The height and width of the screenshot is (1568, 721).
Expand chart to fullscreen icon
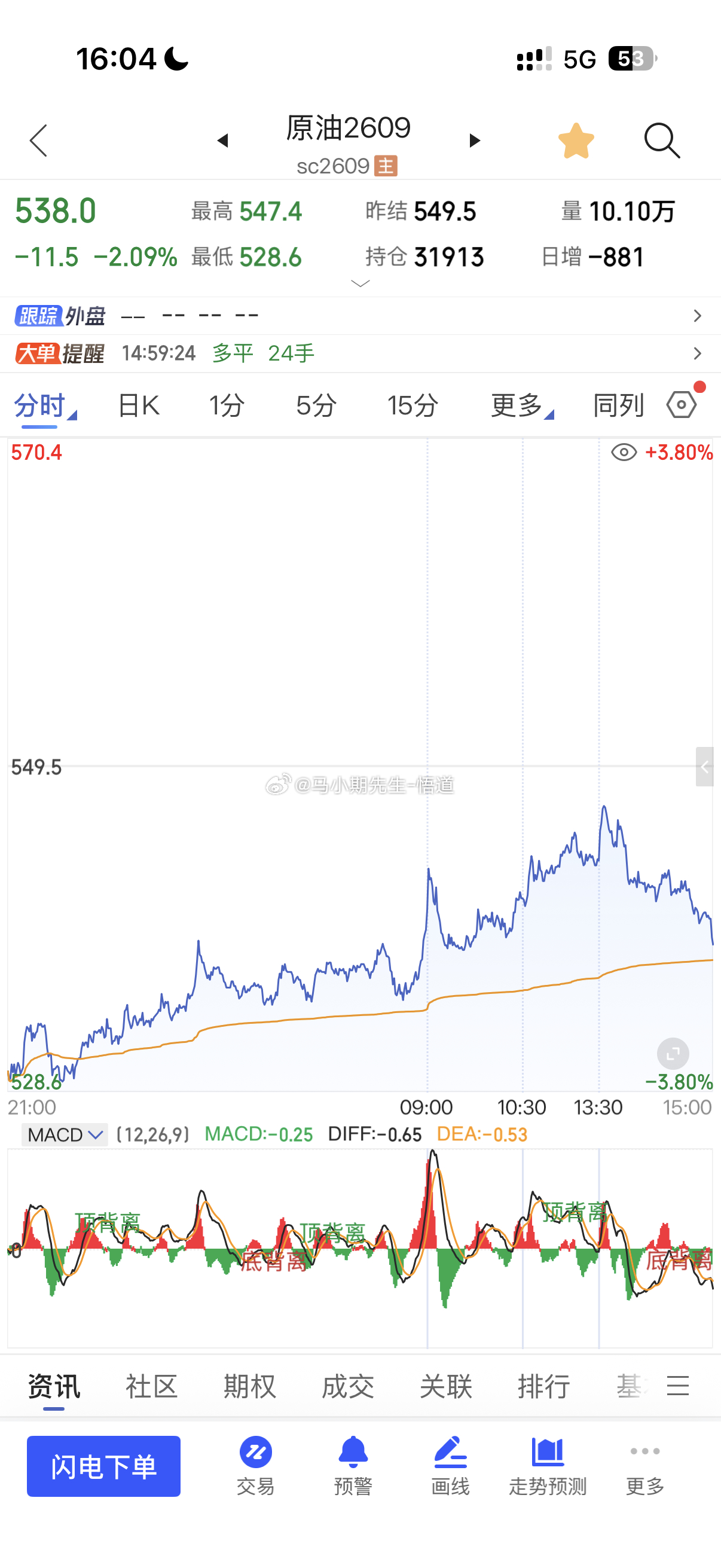point(673,1054)
